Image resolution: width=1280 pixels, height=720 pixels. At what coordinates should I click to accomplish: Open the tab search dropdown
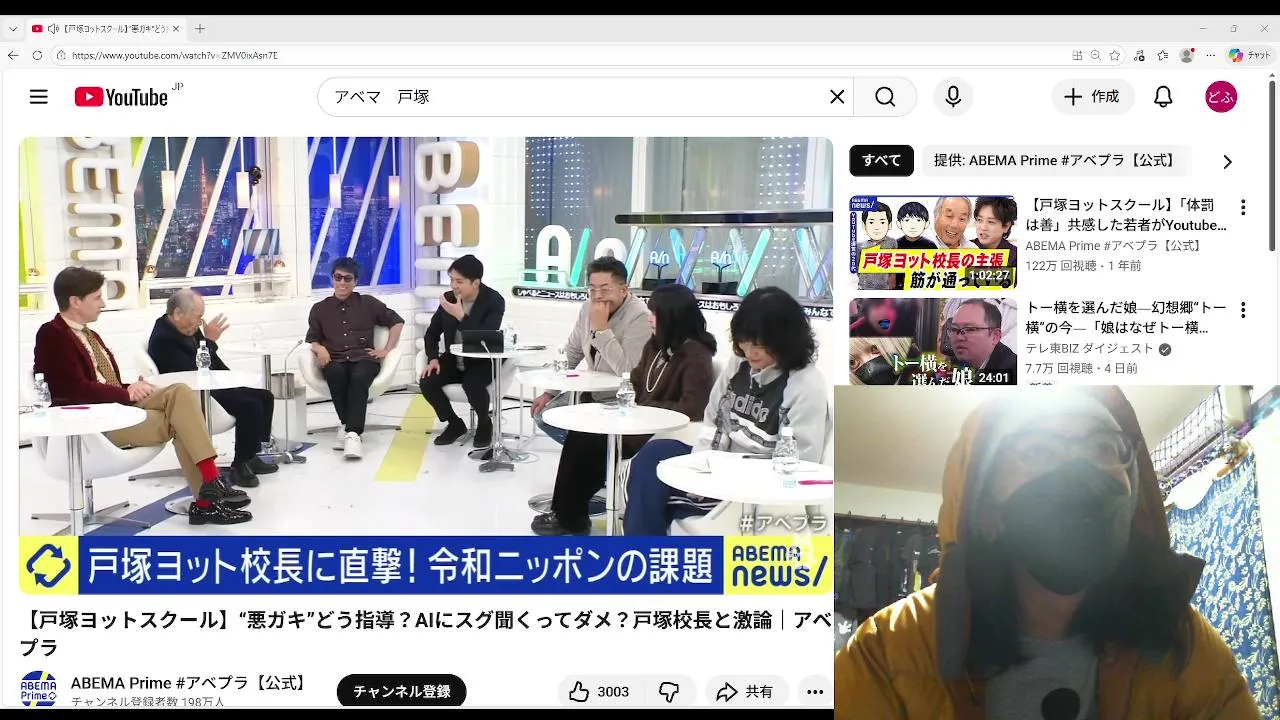[x=12, y=29]
